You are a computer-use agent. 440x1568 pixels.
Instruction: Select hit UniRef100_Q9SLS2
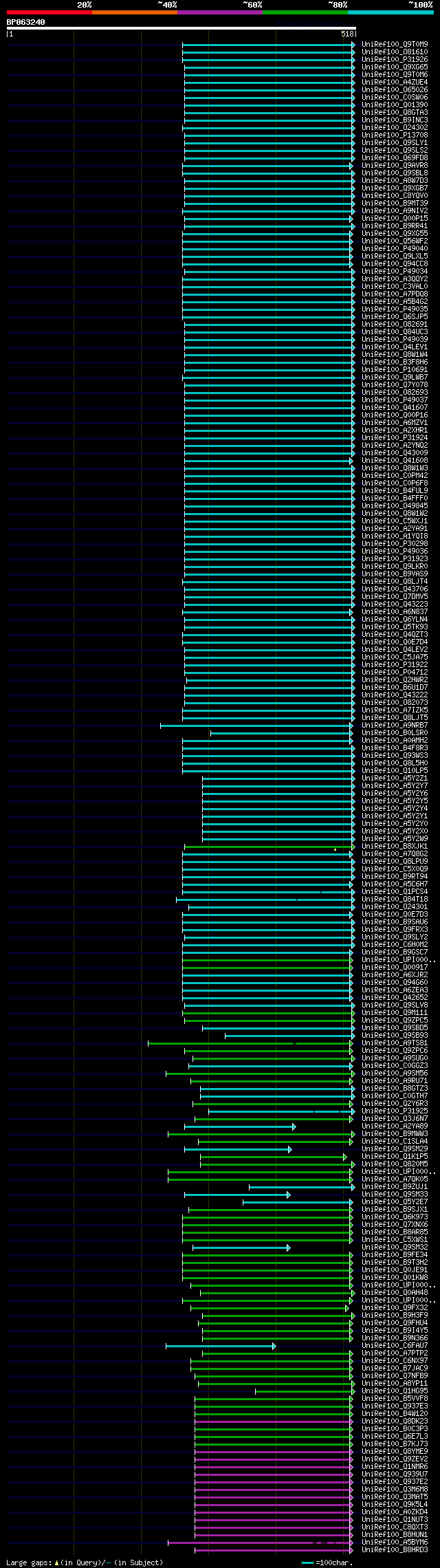[x=395, y=151]
